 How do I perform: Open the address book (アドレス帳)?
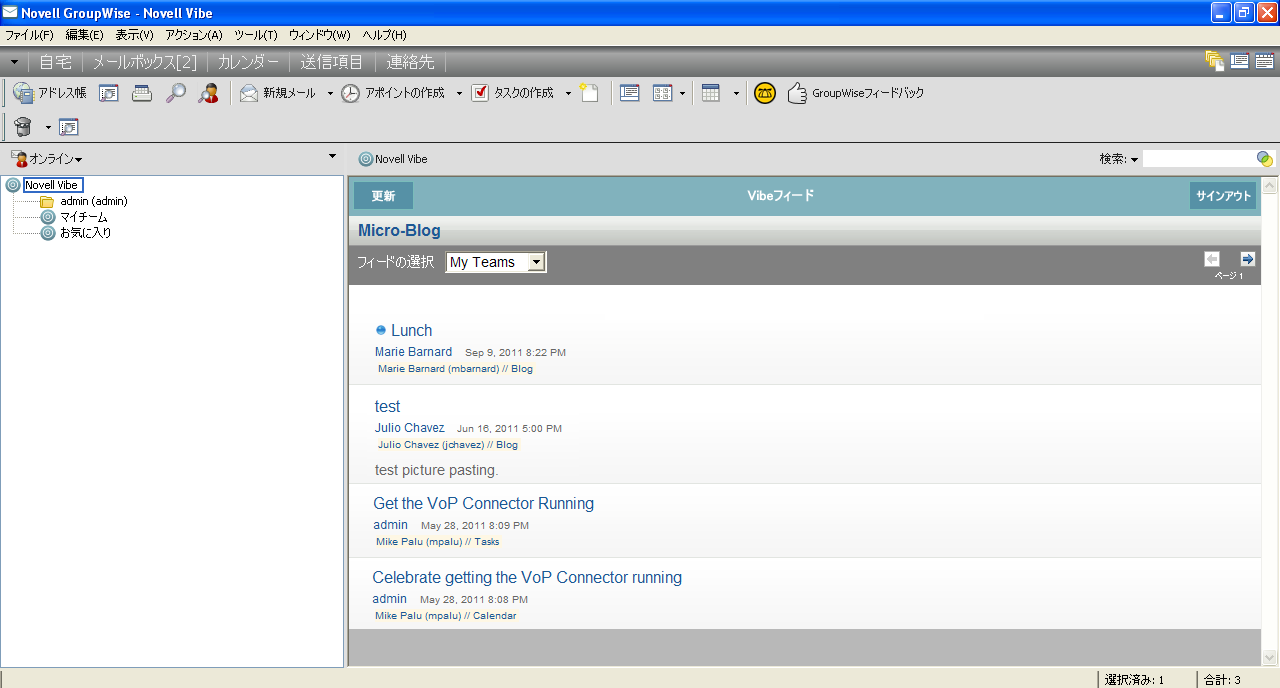click(50, 92)
